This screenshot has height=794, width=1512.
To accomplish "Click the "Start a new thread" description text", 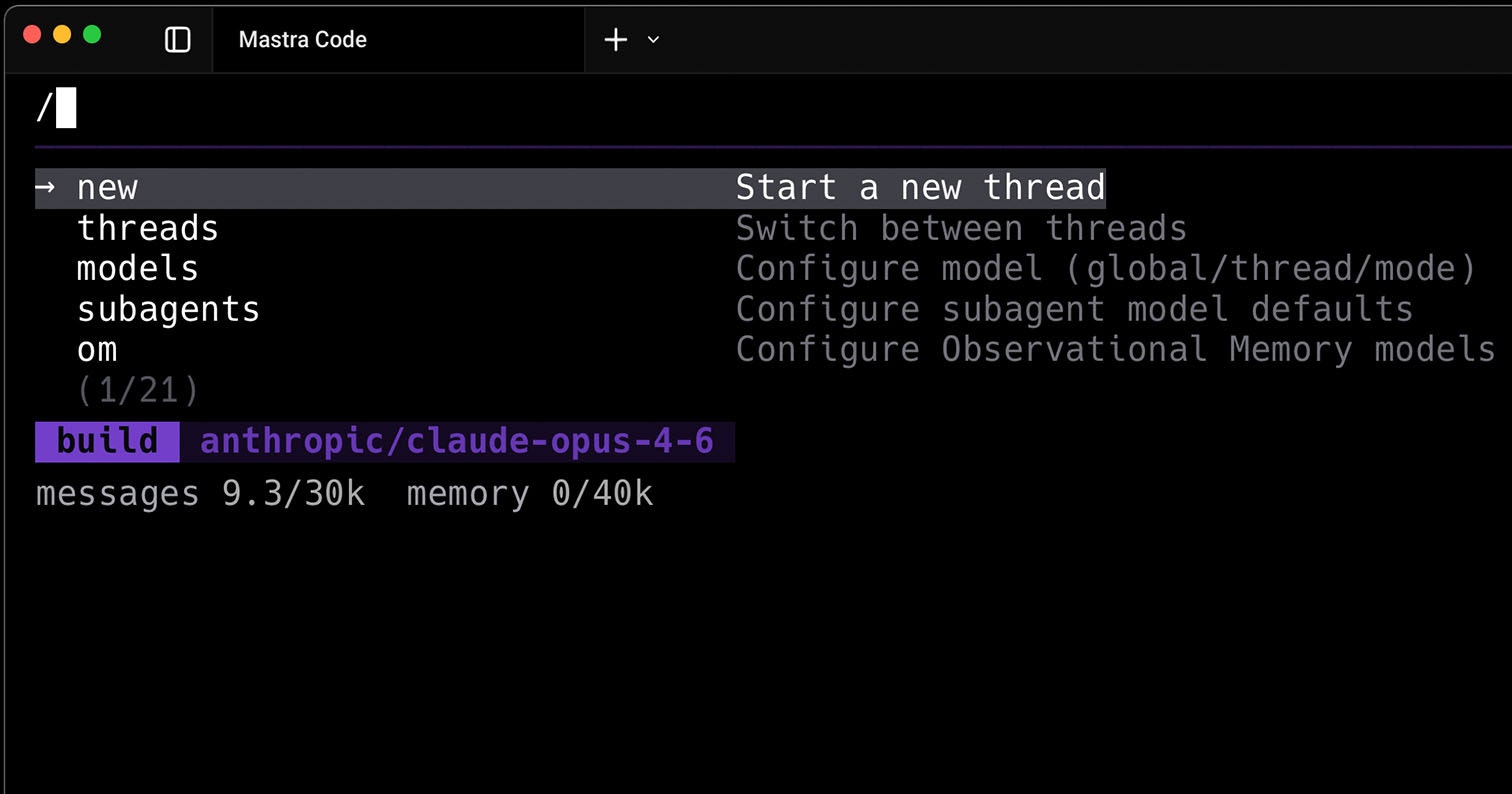I will [x=920, y=187].
